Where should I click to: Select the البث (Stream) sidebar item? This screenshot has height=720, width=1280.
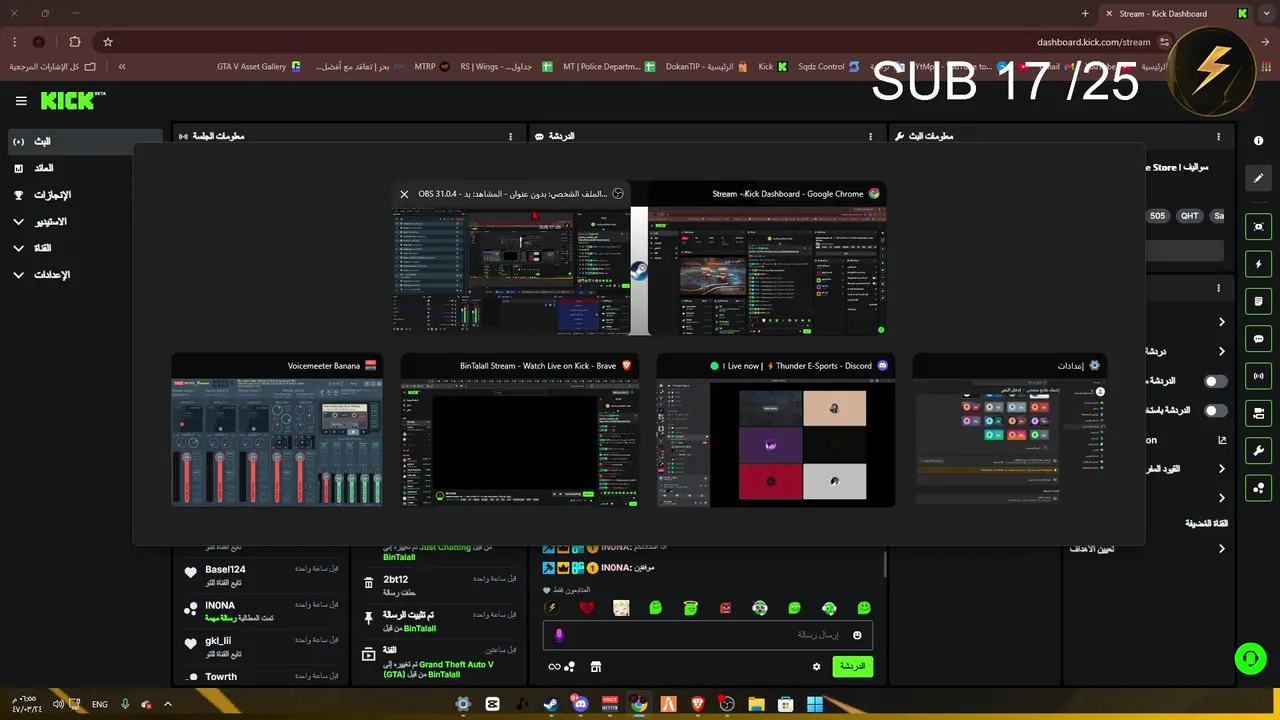(84, 142)
